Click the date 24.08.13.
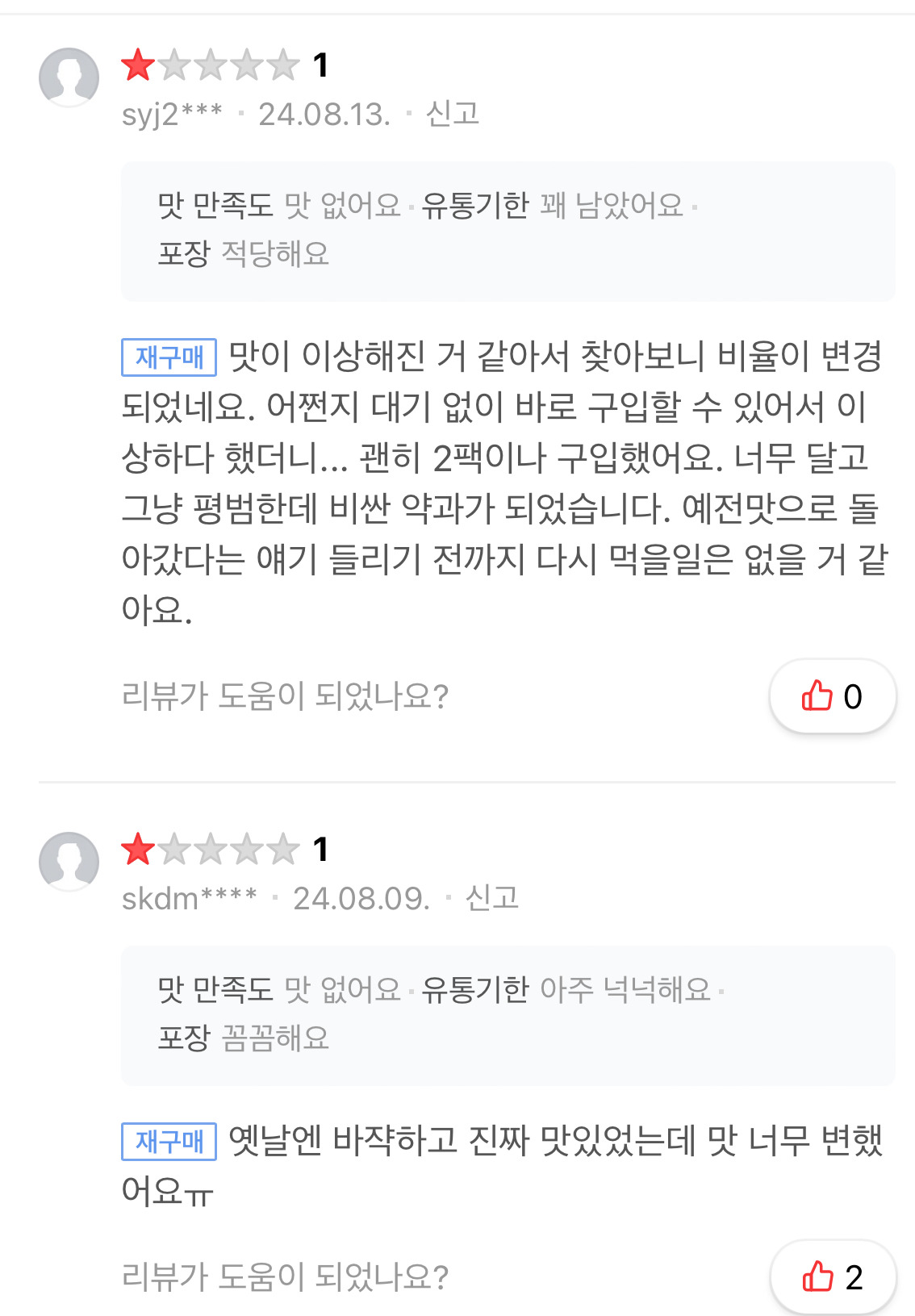This screenshot has height=1316, width=915. pyautogui.click(x=324, y=115)
